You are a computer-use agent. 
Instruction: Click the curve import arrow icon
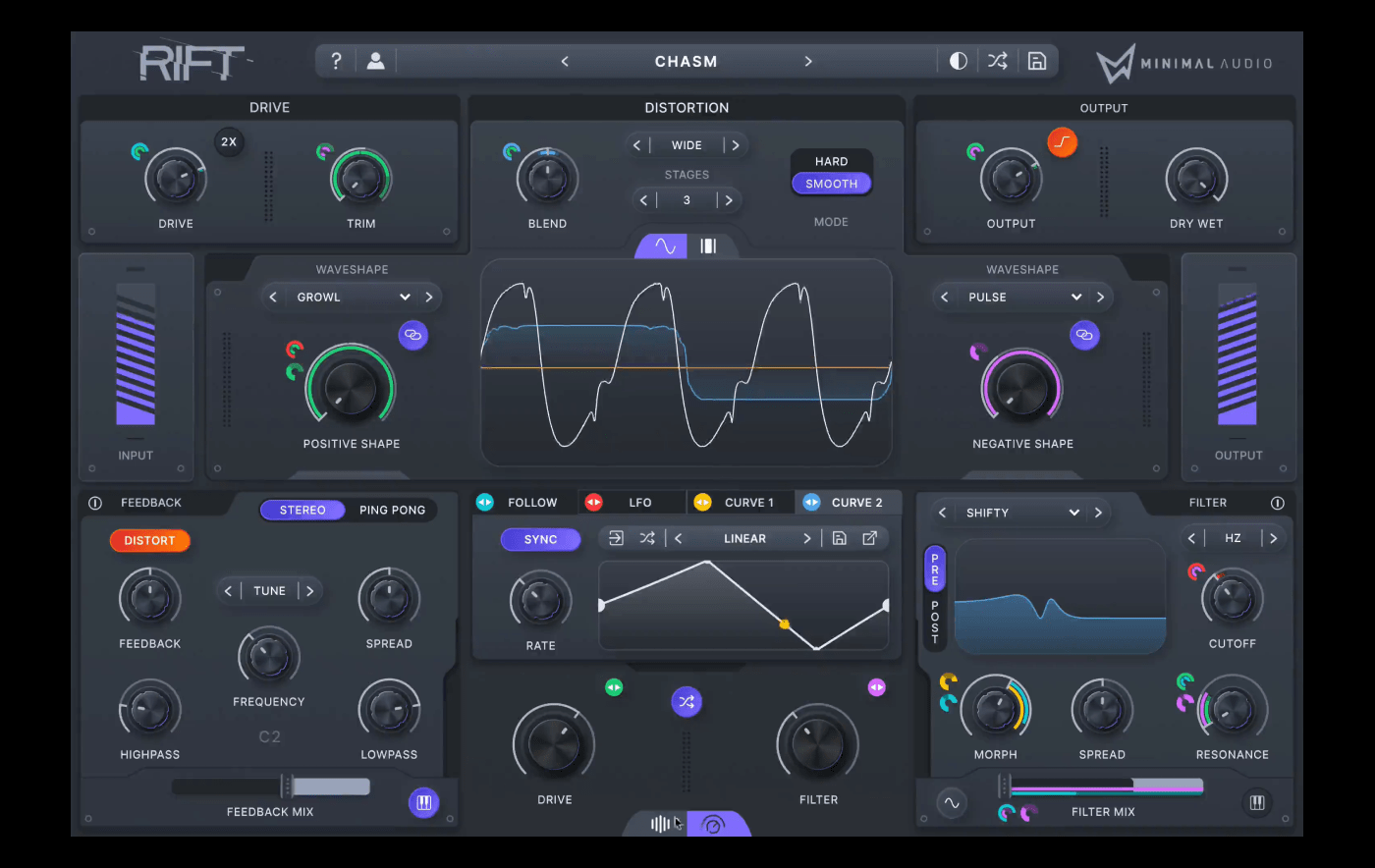(616, 538)
